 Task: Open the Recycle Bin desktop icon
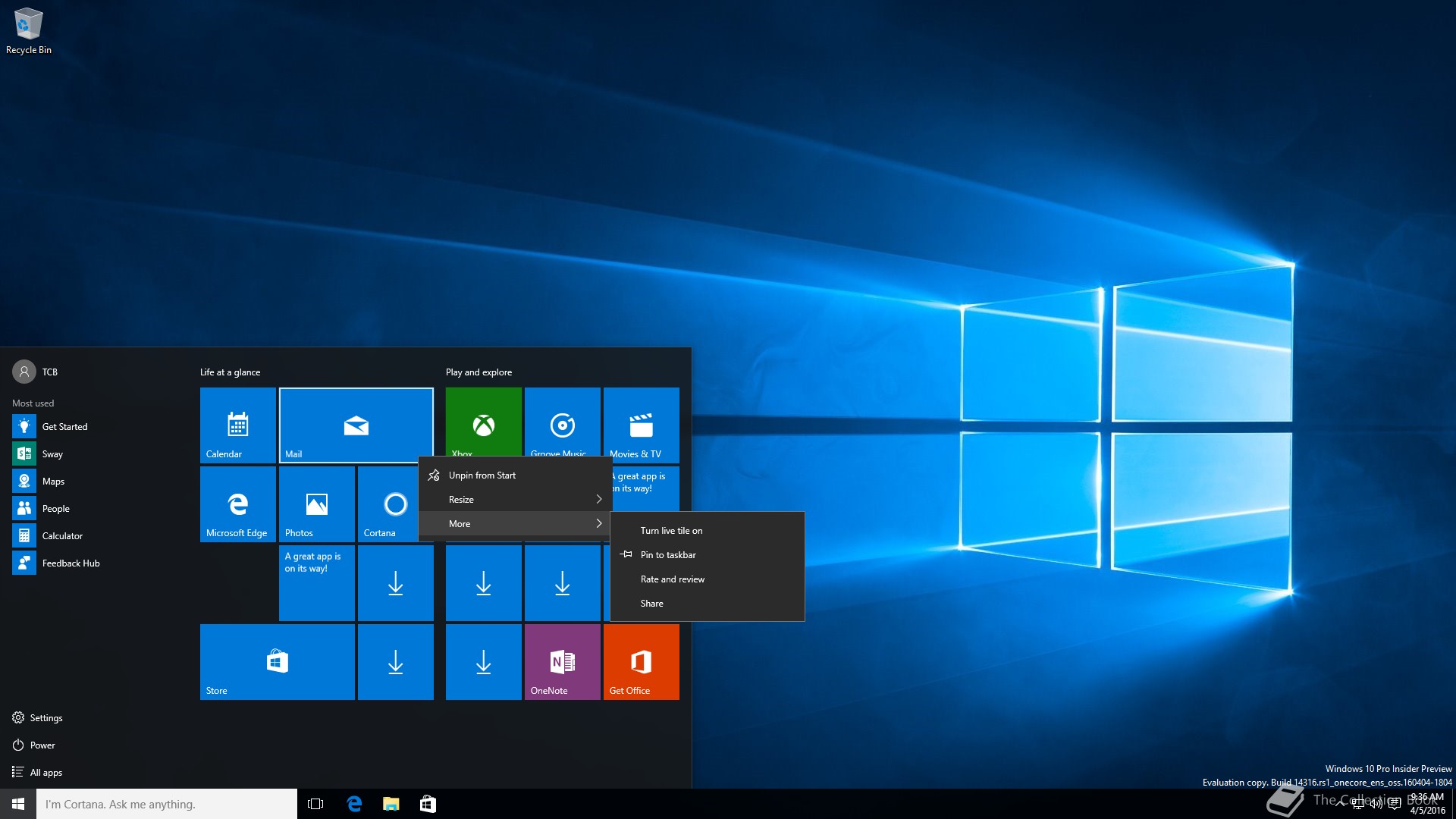[x=29, y=31]
